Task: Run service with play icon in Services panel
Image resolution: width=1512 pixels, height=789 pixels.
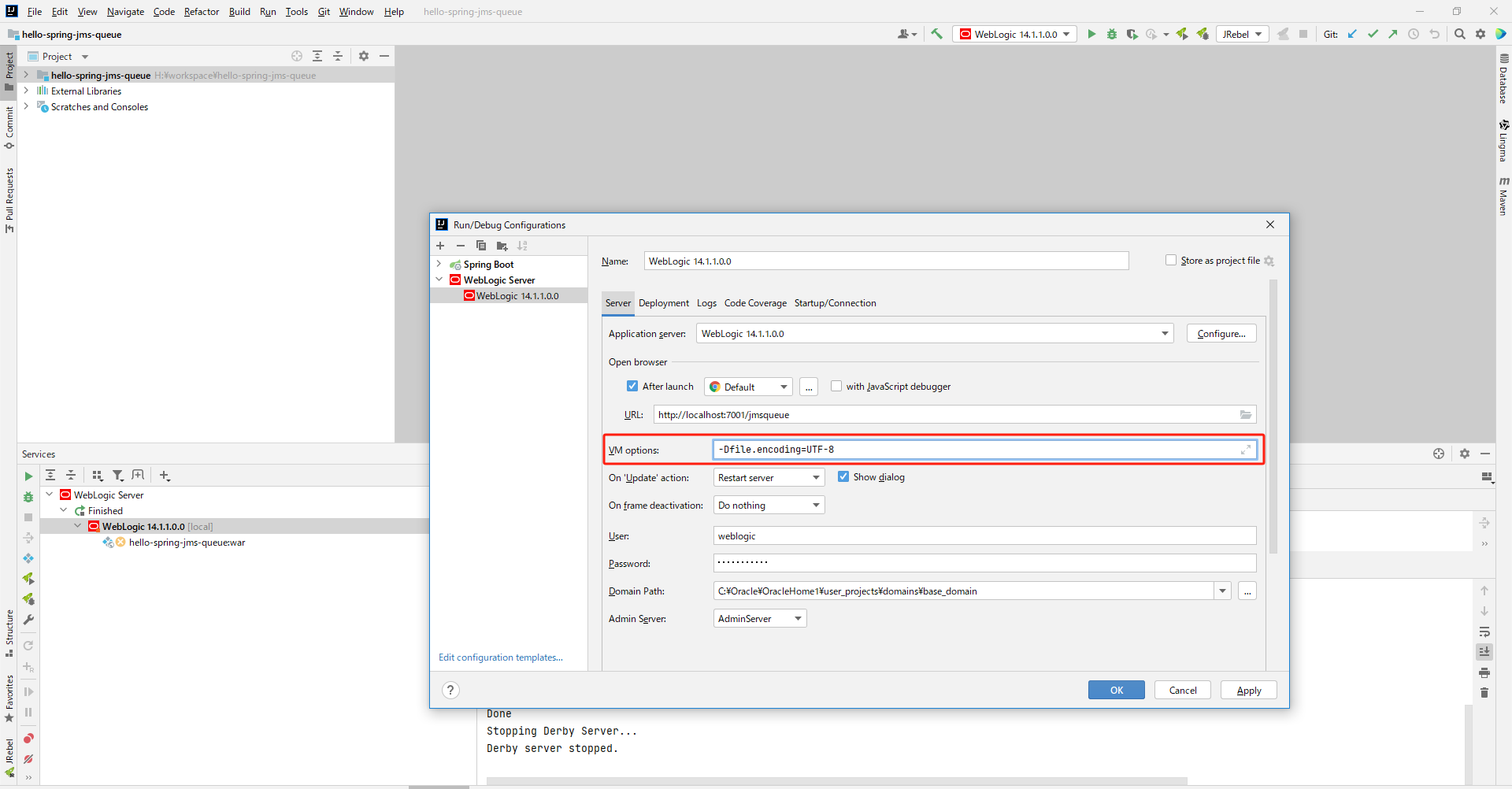Action: (x=28, y=476)
